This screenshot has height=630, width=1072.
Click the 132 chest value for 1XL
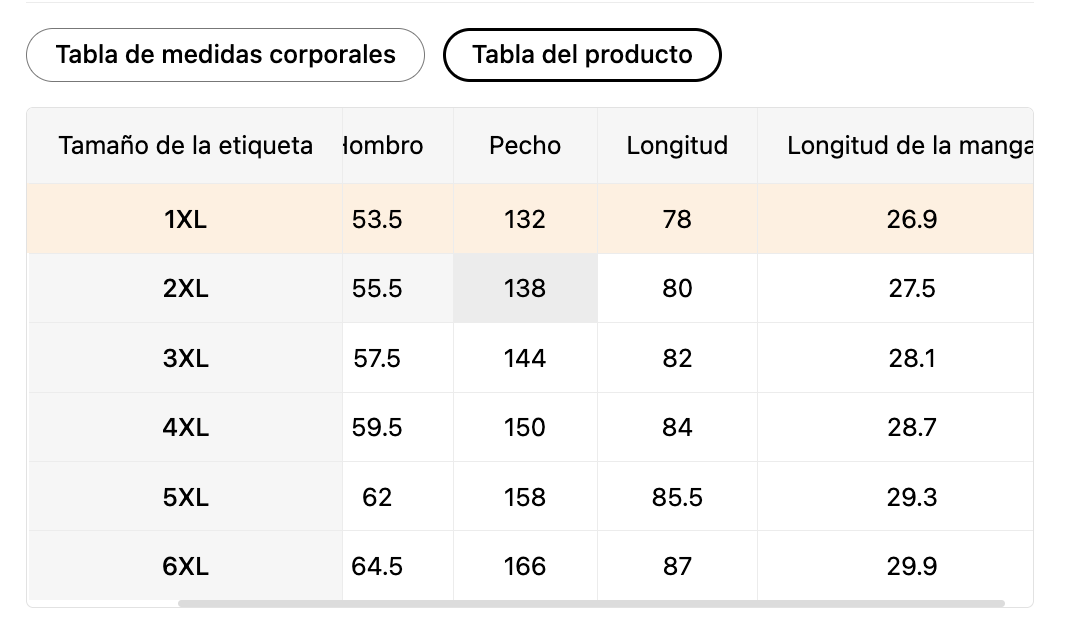pos(525,220)
